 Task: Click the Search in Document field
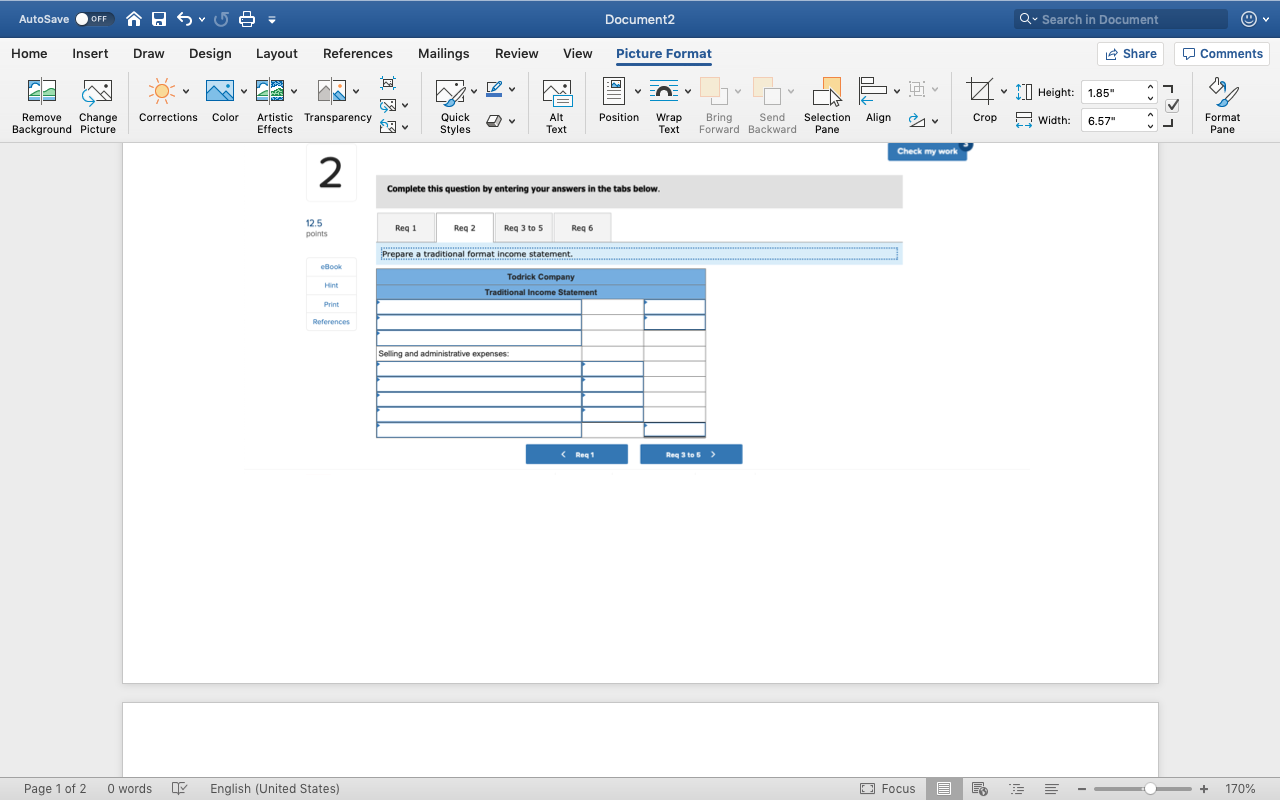[x=1120, y=18]
